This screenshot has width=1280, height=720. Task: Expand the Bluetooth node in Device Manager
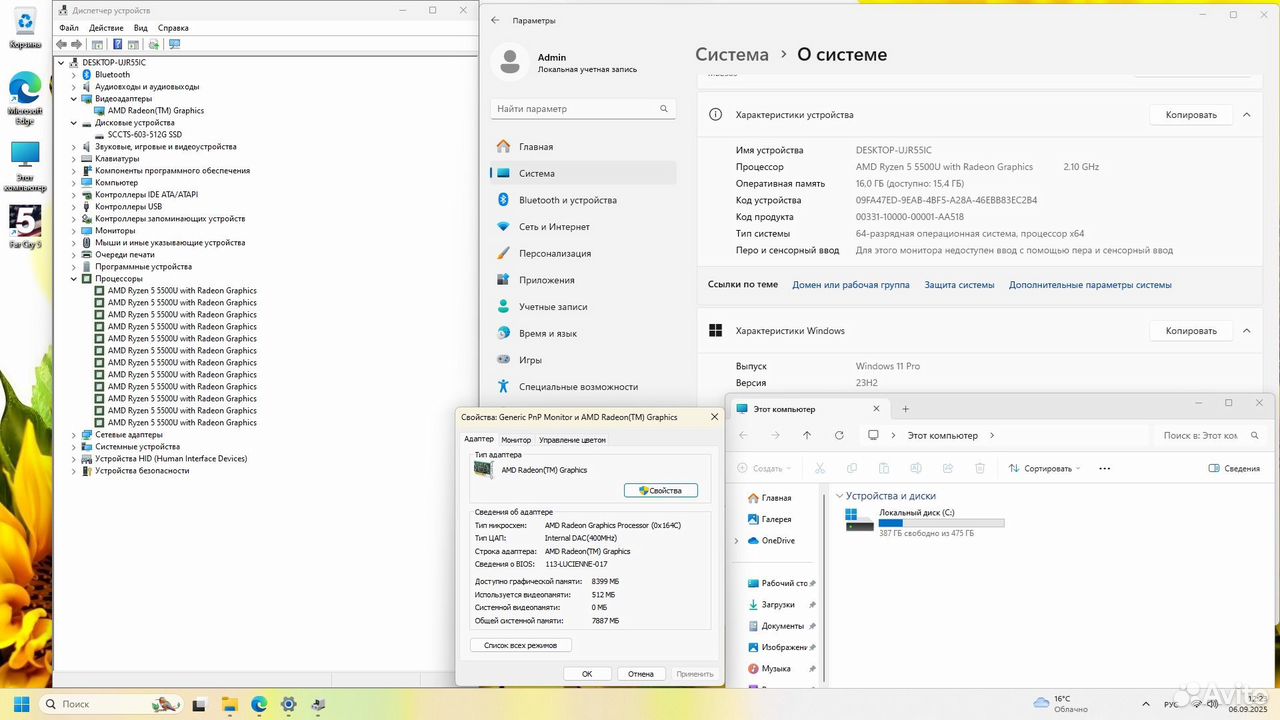(x=74, y=75)
